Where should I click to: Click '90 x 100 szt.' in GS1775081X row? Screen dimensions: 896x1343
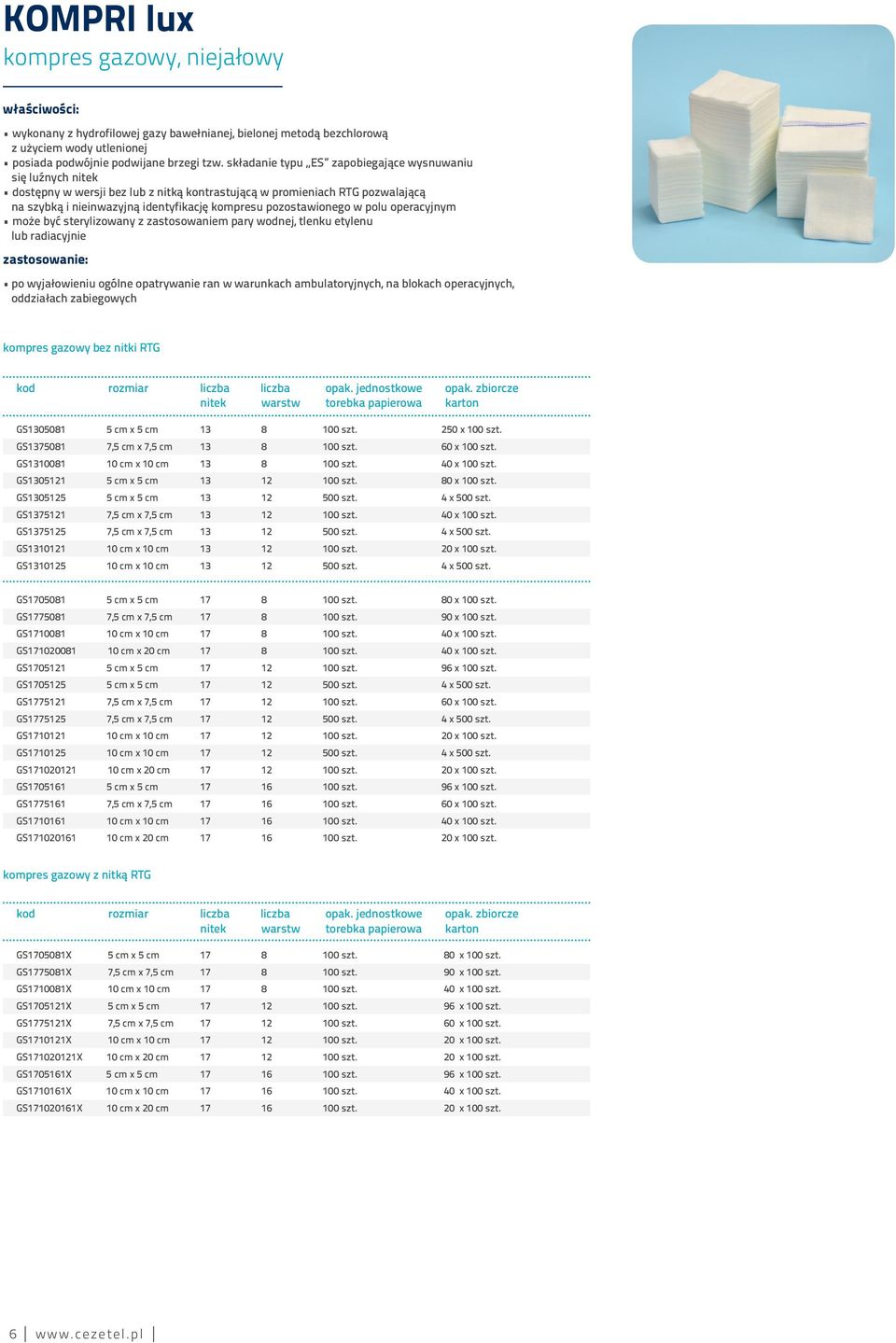pyautogui.click(x=472, y=972)
